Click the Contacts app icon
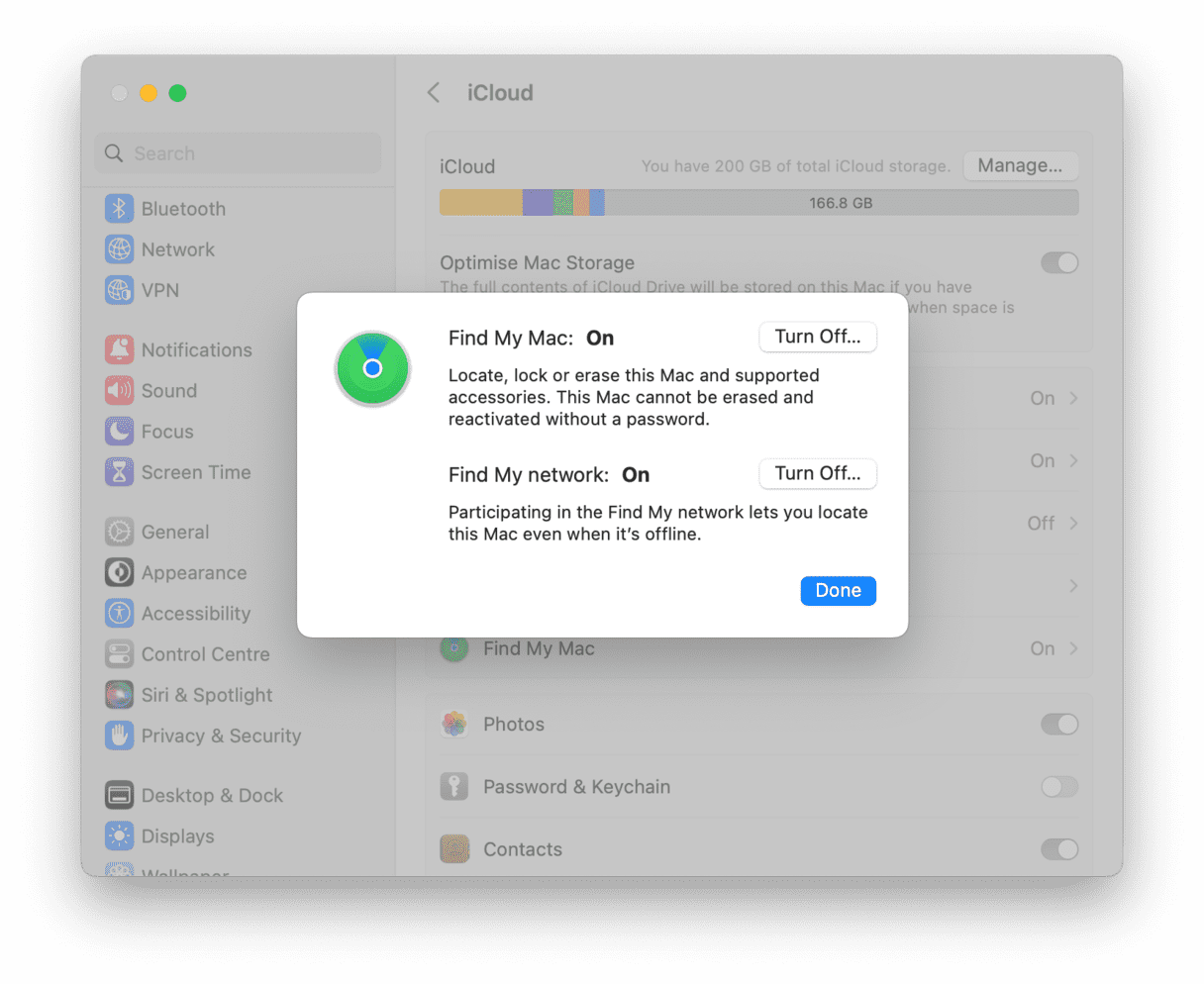Viewport: 1204px width, 984px height. click(x=454, y=849)
